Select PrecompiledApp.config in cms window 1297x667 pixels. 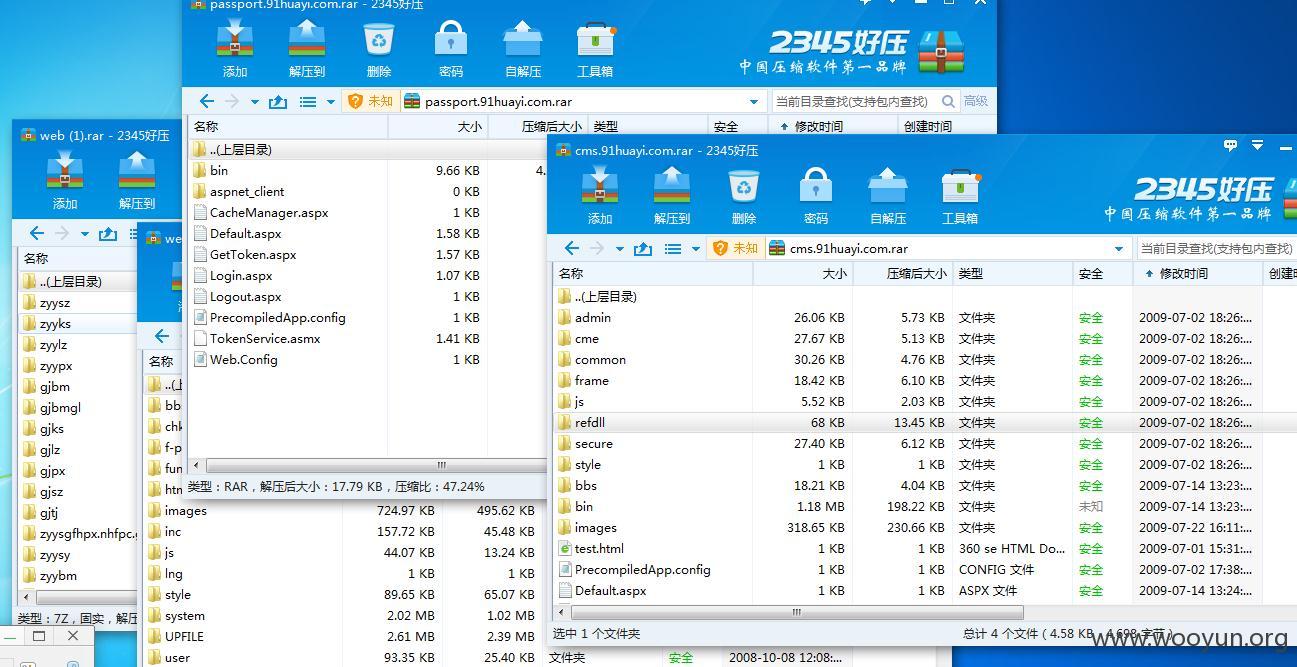point(925,569)
